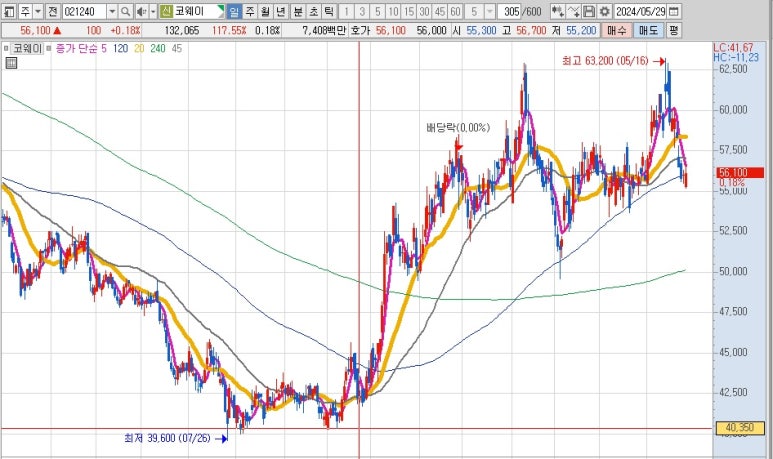Click the add candle indicator icon

click(557, 11)
